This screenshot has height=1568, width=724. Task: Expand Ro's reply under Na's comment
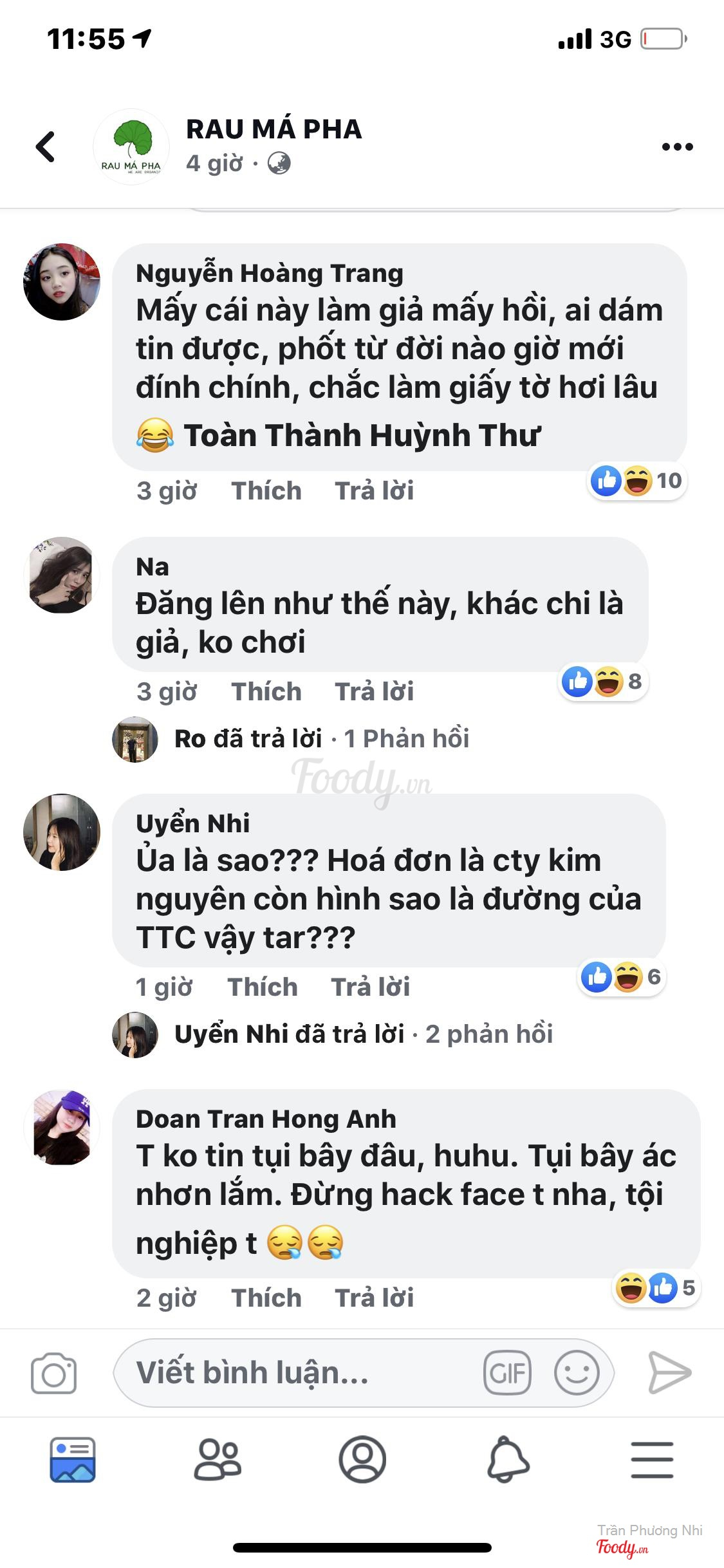[322, 738]
